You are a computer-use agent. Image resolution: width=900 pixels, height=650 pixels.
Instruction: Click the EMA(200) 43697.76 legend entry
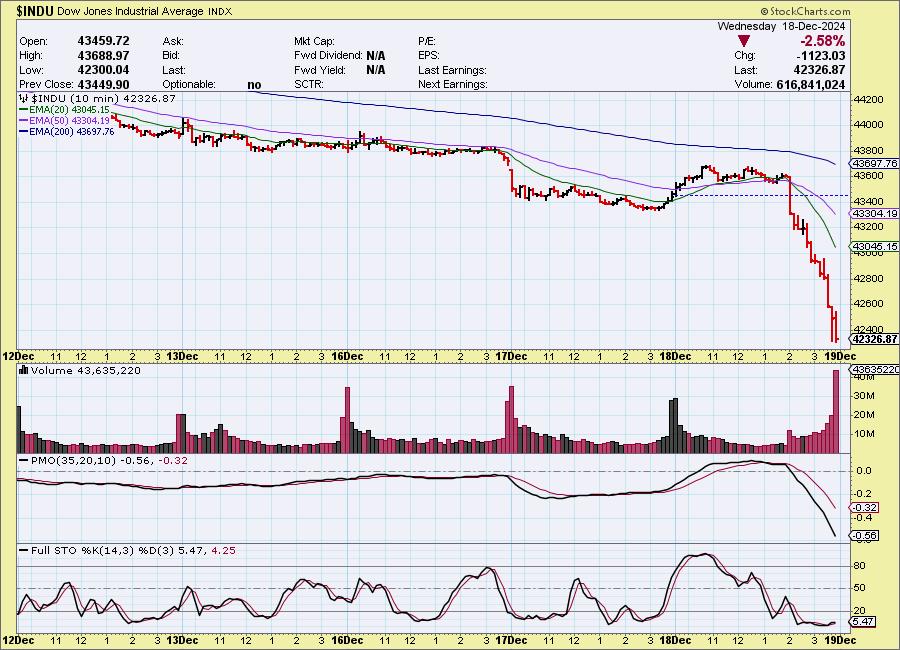coord(67,131)
